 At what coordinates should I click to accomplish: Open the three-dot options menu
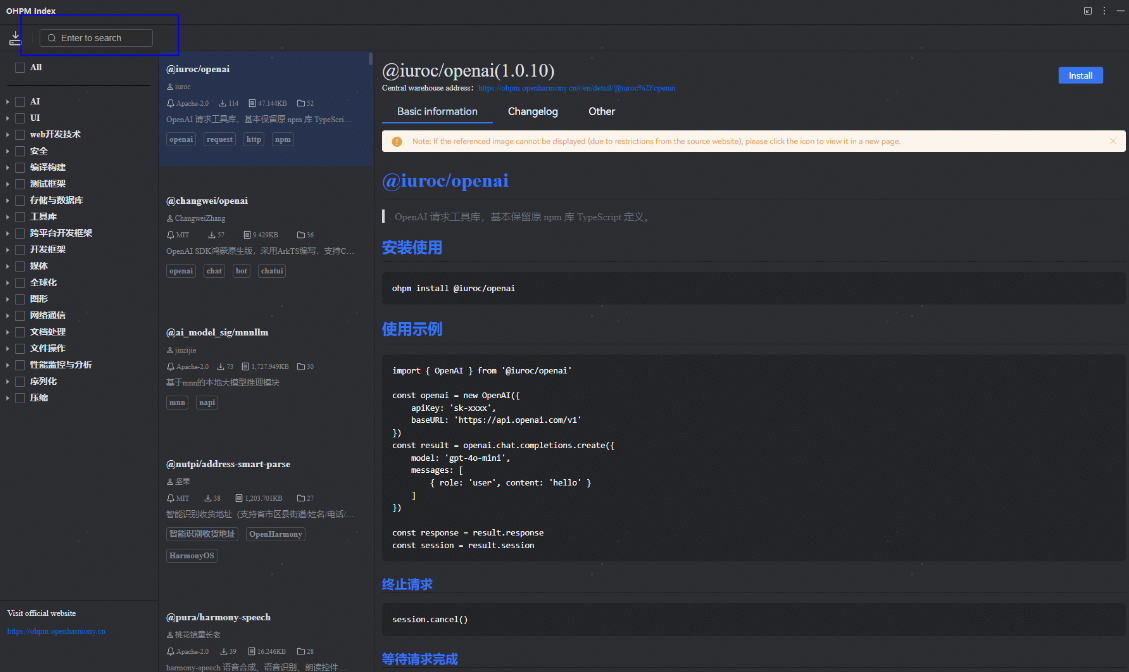[x=1104, y=11]
